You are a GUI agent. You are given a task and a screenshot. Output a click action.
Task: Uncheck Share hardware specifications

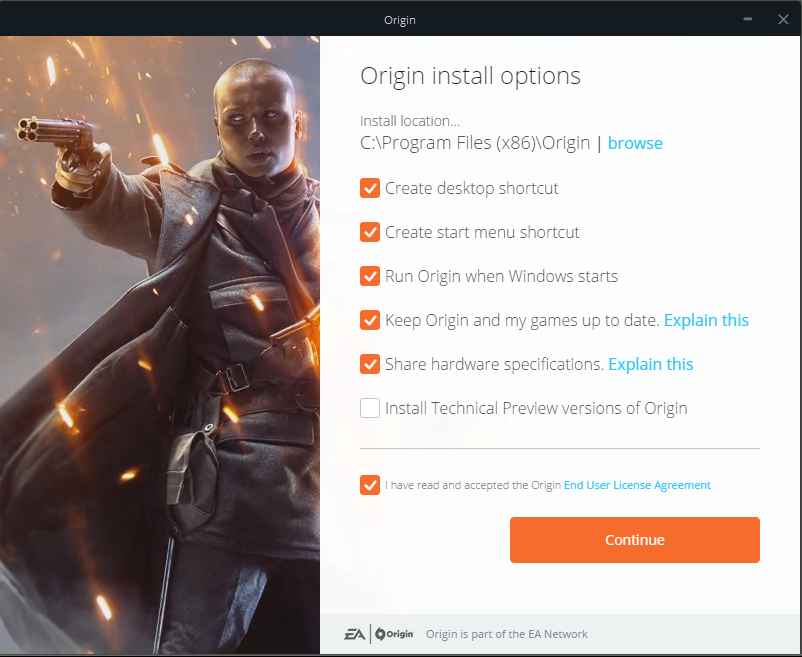point(370,364)
